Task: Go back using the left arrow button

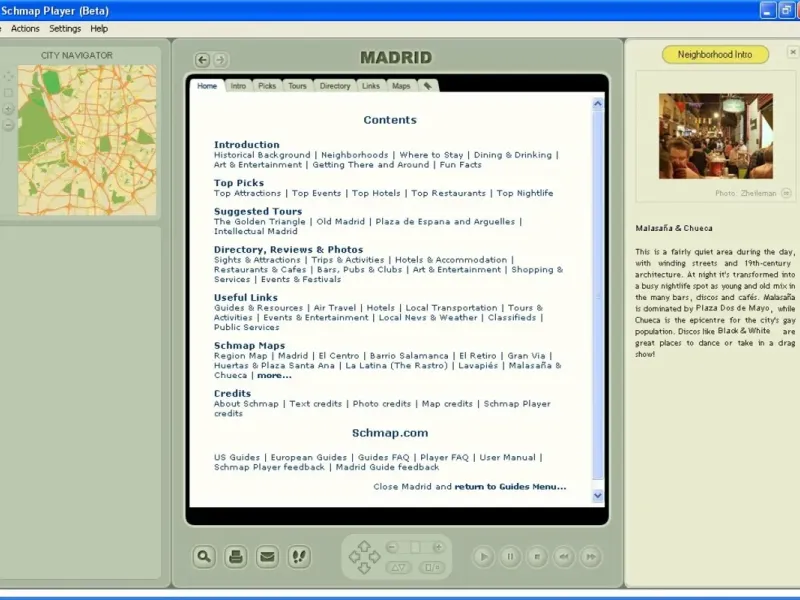Action: coord(202,60)
